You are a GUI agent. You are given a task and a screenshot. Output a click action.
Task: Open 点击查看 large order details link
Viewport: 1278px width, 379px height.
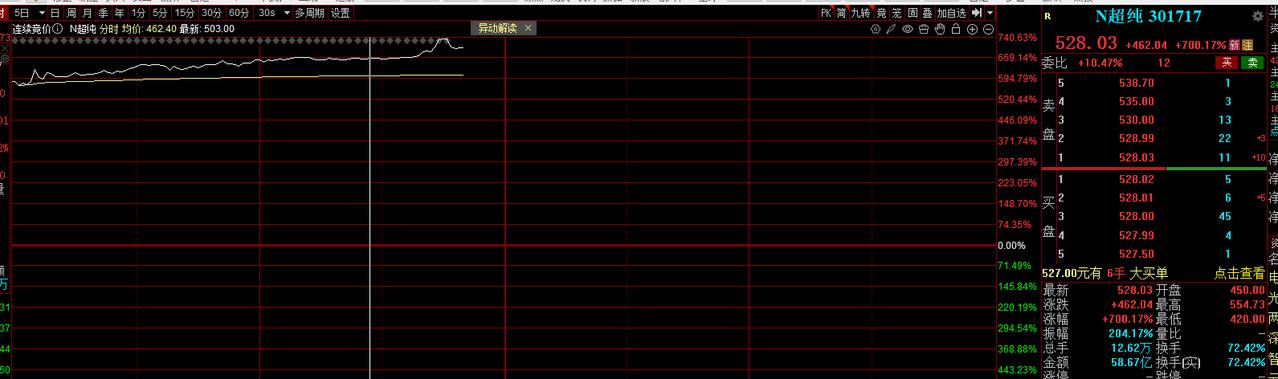tap(1240, 273)
